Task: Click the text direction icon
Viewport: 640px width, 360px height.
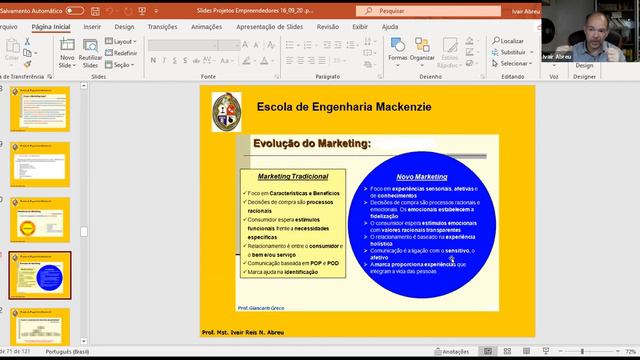Action: tap(368, 41)
